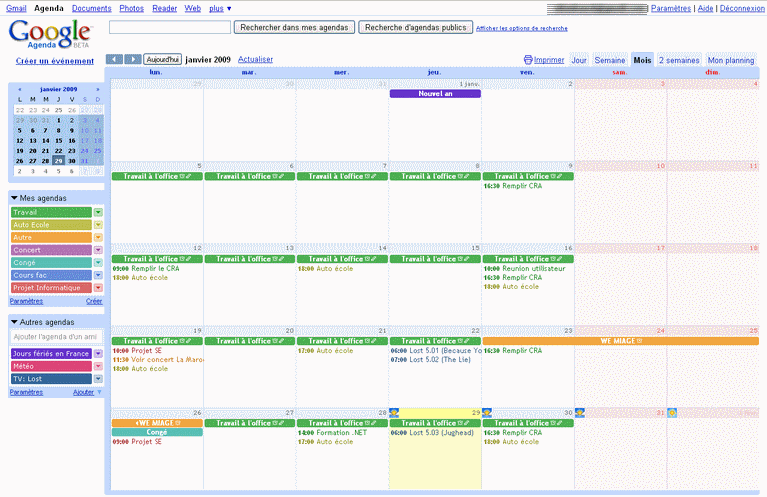Open the plus dropdown in top bar
Screen dimensions: 767x497
[220, 8]
